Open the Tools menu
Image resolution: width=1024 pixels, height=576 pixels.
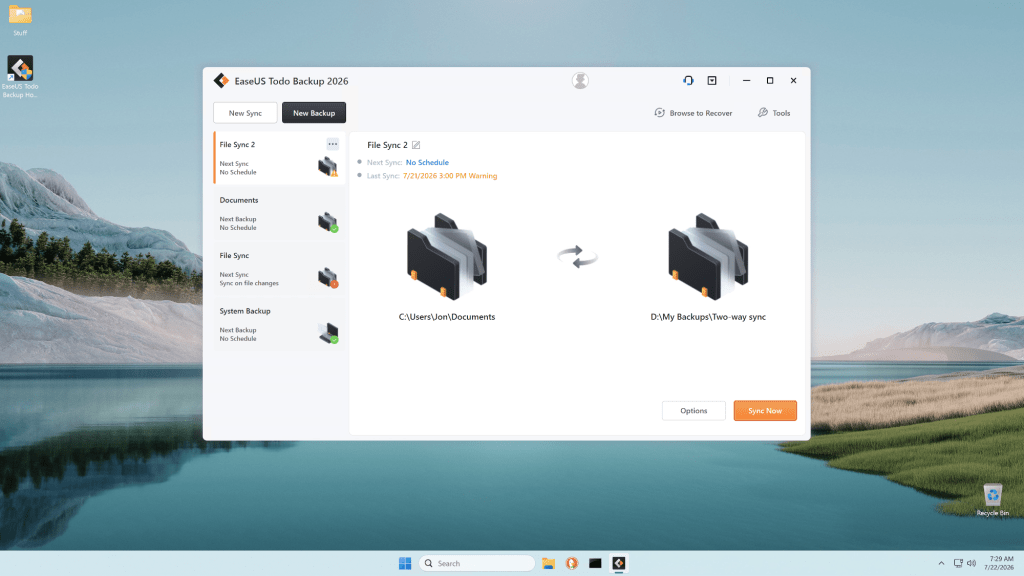774,113
